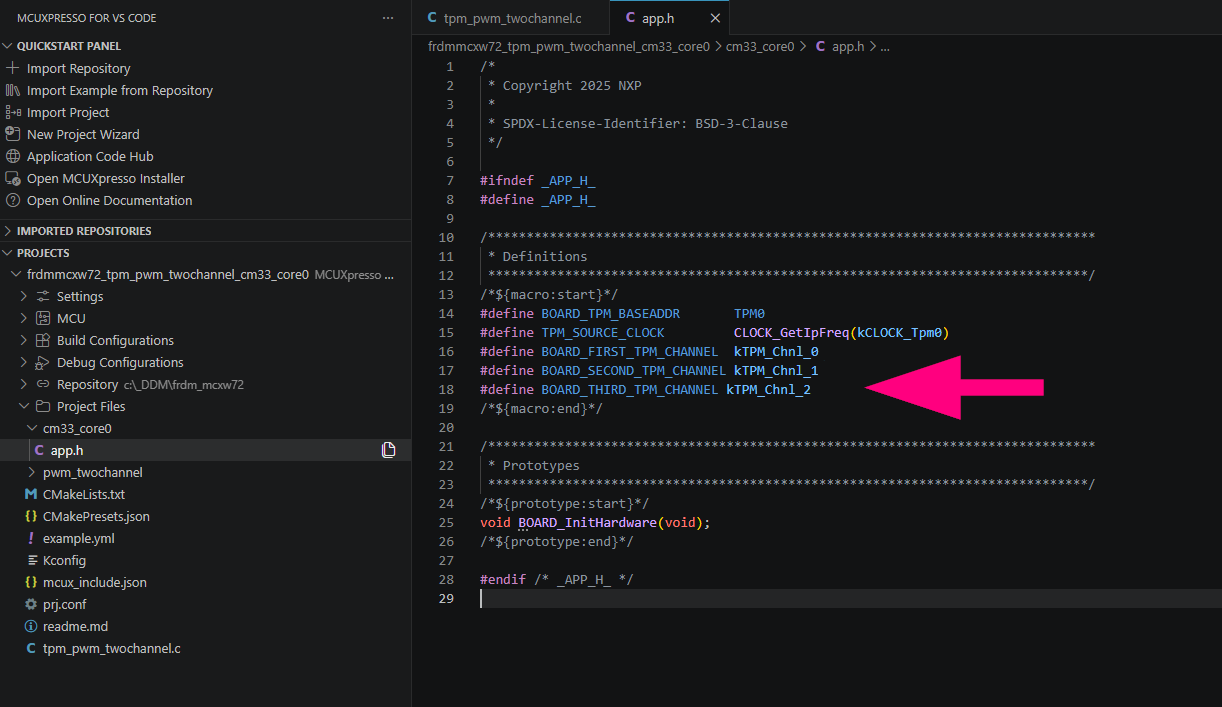Click the Project Files folder icon
Viewport: 1222px width, 707px height.
point(43,406)
